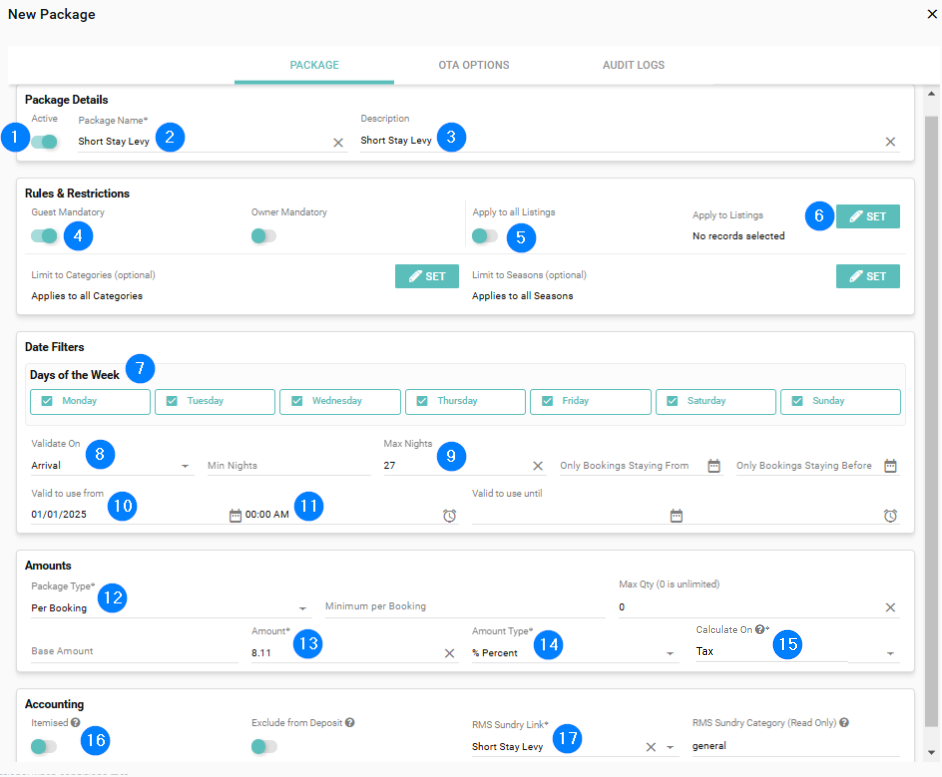This screenshot has height=777, width=942.
Task: Switch to the OTA Options tab
Action: tap(473, 65)
